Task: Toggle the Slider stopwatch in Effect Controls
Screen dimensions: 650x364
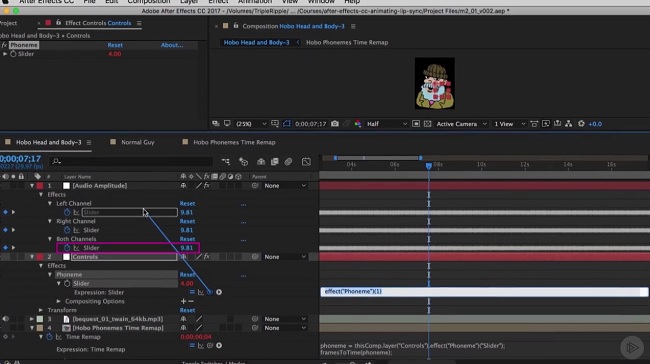Action: coord(13,54)
